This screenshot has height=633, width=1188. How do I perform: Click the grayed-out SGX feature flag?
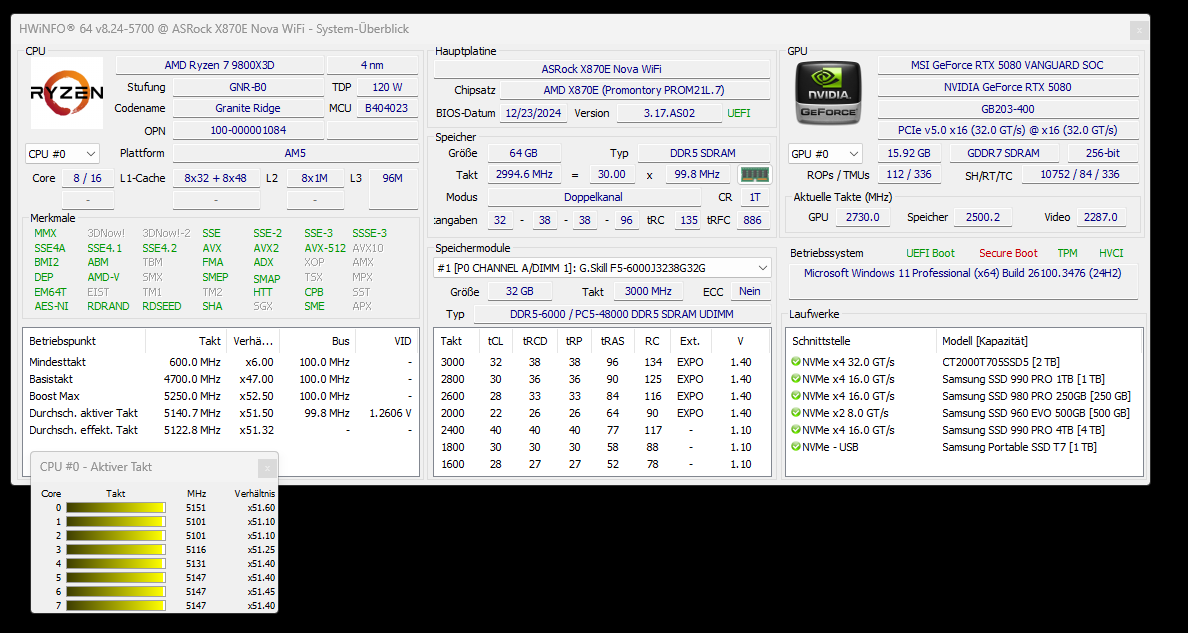[x=263, y=306]
